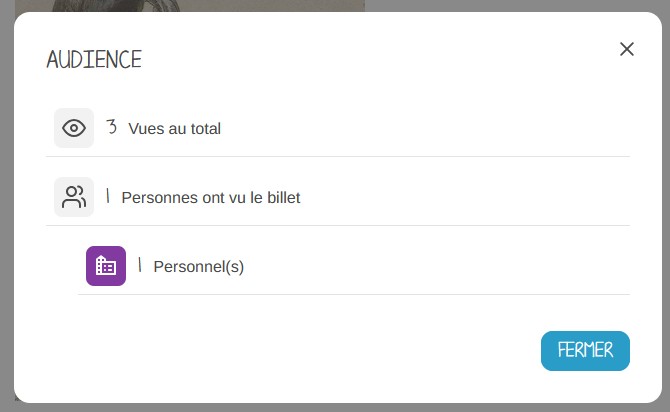670x412 pixels.
Task: Click the divider under 'Personnes ont vu le billet'
Action: pos(338,226)
